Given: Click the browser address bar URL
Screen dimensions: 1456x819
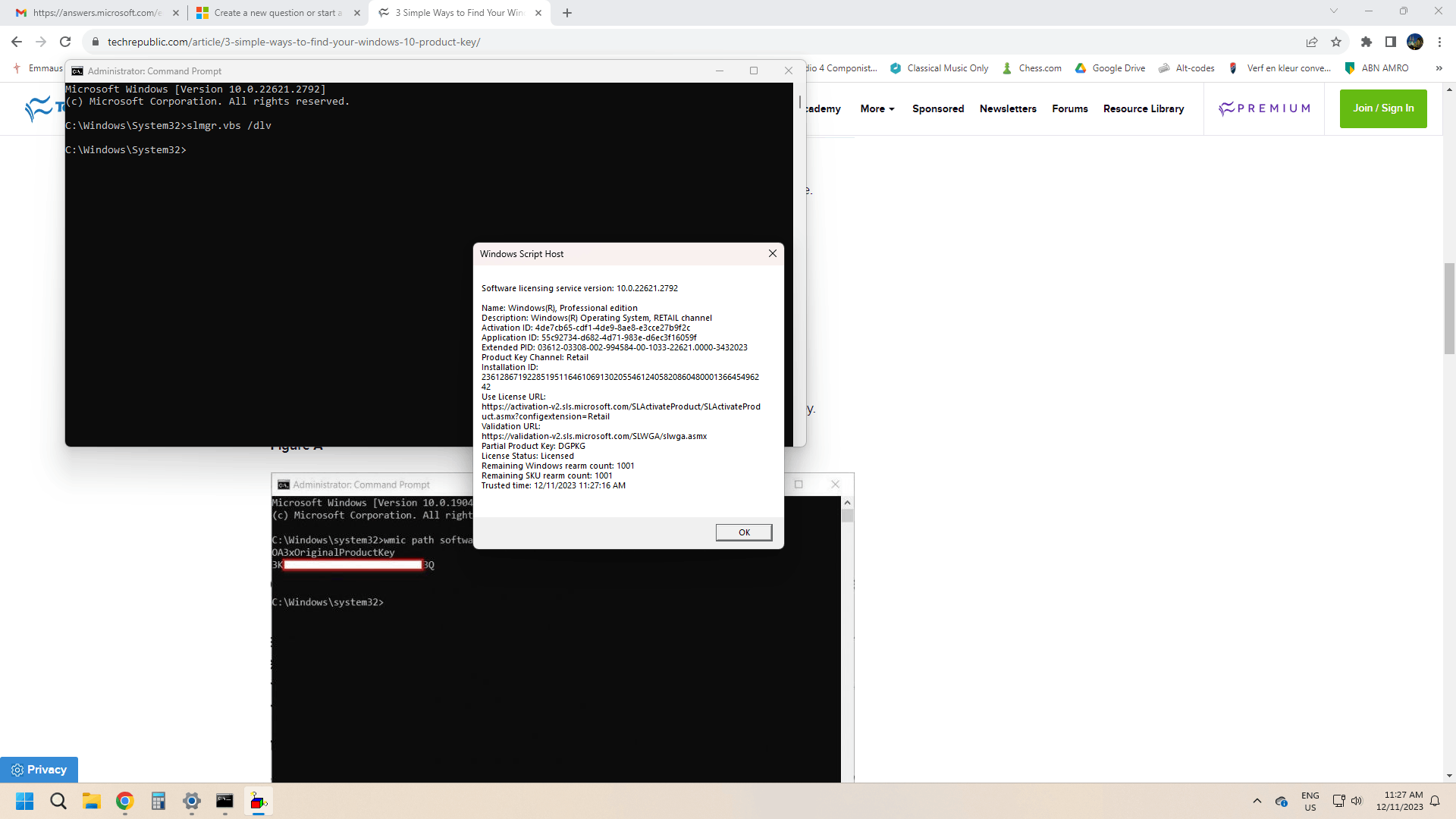Looking at the screenshot, I should click(293, 42).
